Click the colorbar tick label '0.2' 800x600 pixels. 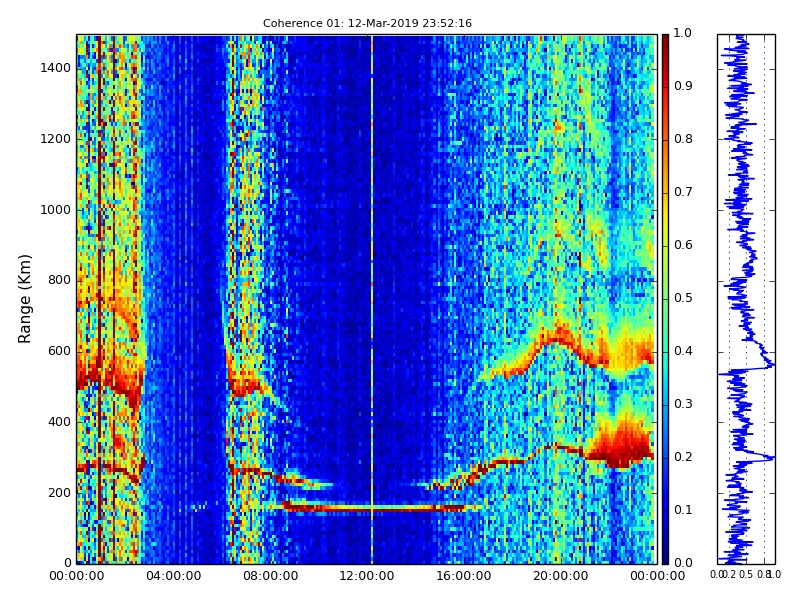pos(683,457)
